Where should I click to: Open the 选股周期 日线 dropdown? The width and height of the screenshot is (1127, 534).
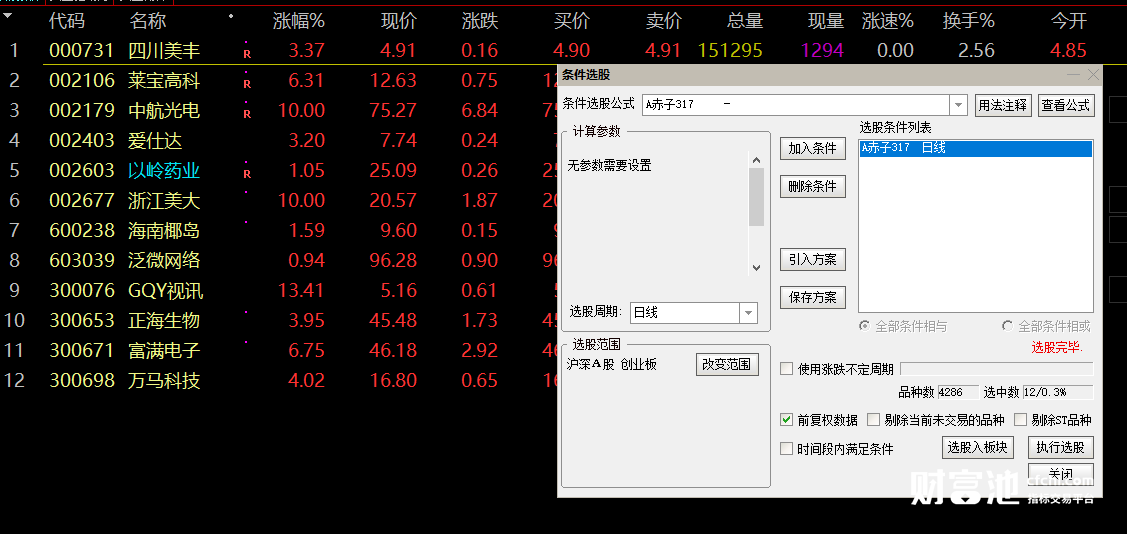pos(748,313)
